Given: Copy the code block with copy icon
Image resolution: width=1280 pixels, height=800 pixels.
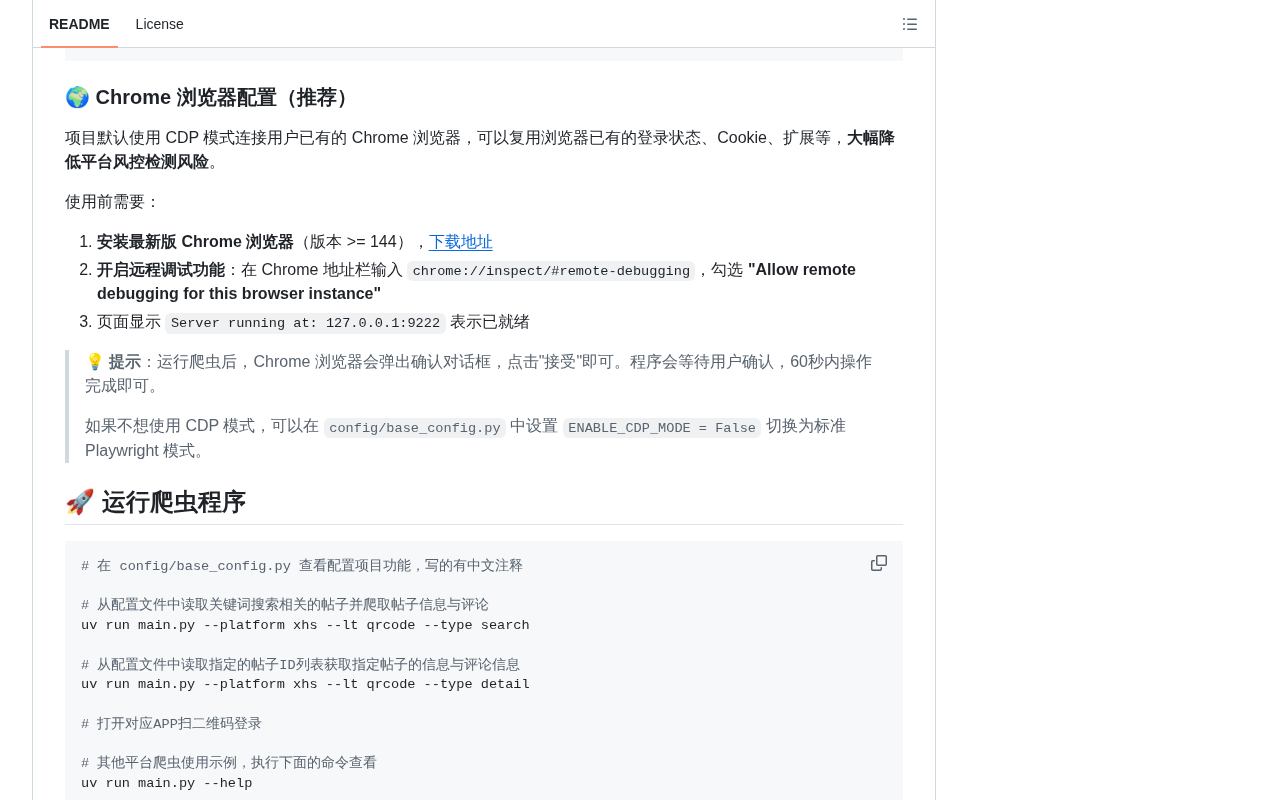Looking at the screenshot, I should tap(879, 563).
